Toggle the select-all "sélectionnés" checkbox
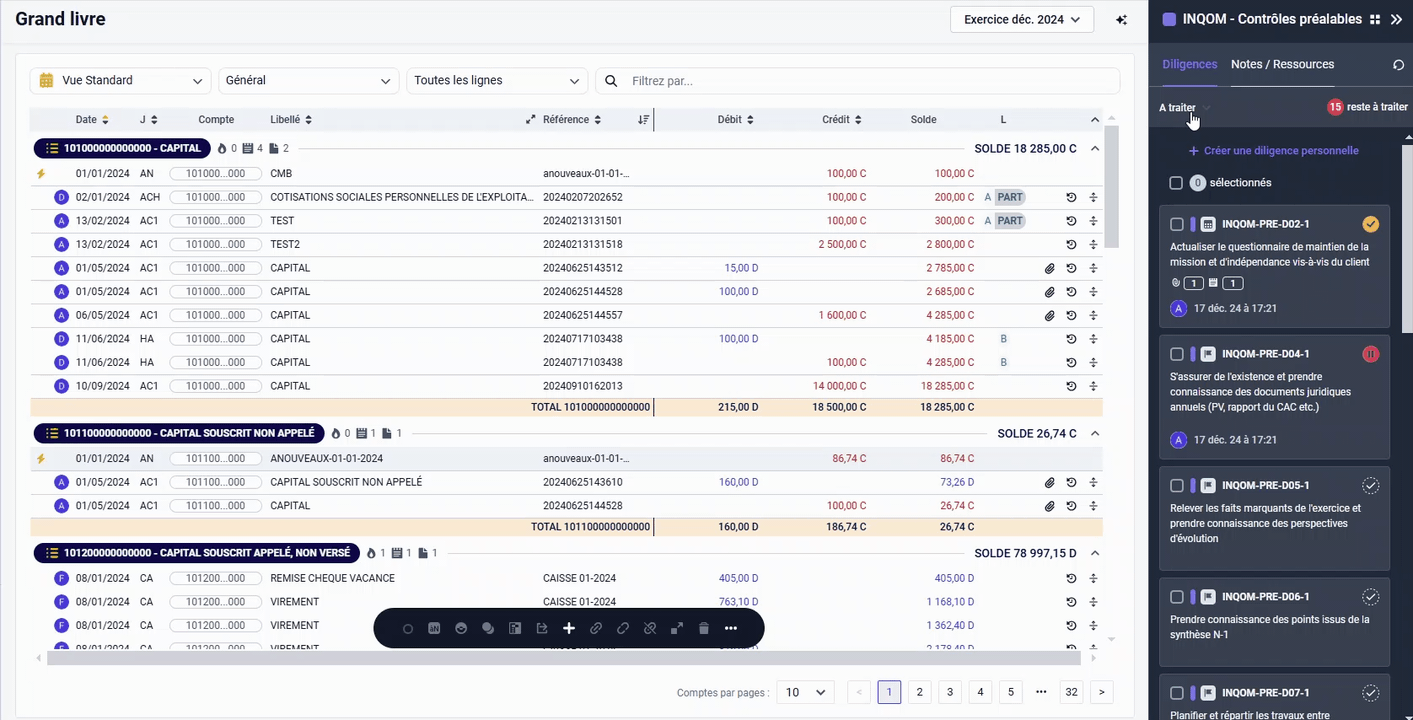Screen dimensions: 1413x720 coord(1176,183)
